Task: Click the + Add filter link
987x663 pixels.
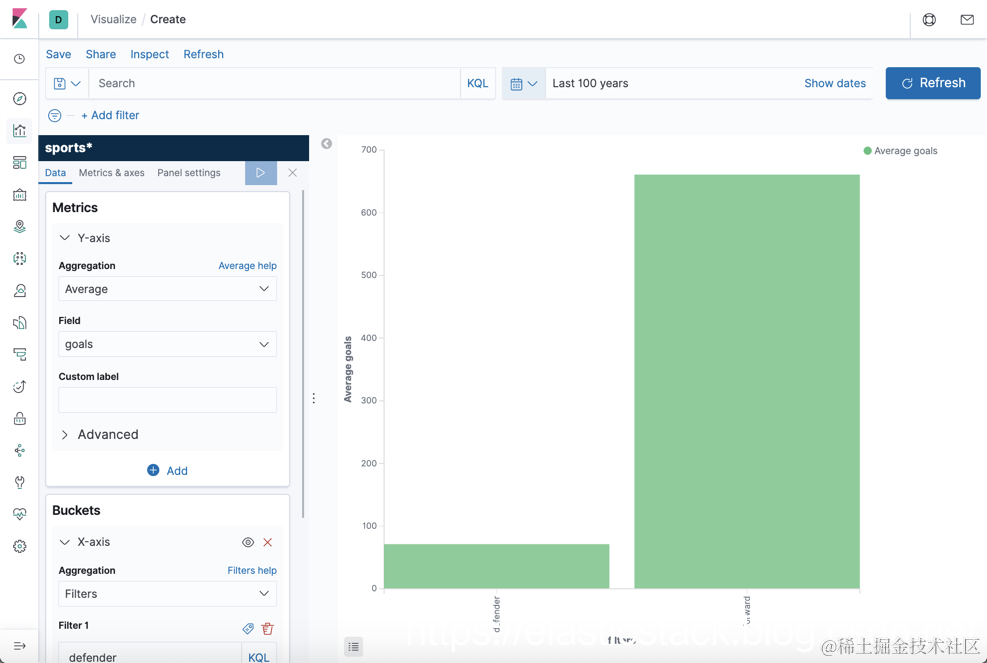Action: point(110,115)
